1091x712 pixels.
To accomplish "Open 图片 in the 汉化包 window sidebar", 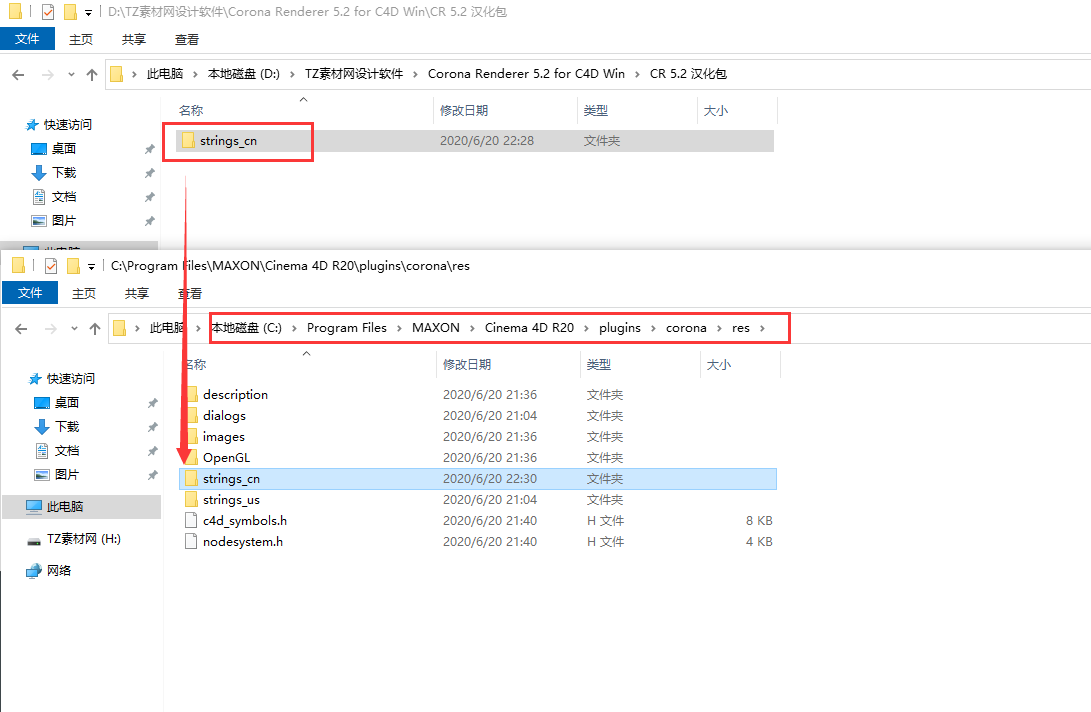I will click(64, 221).
